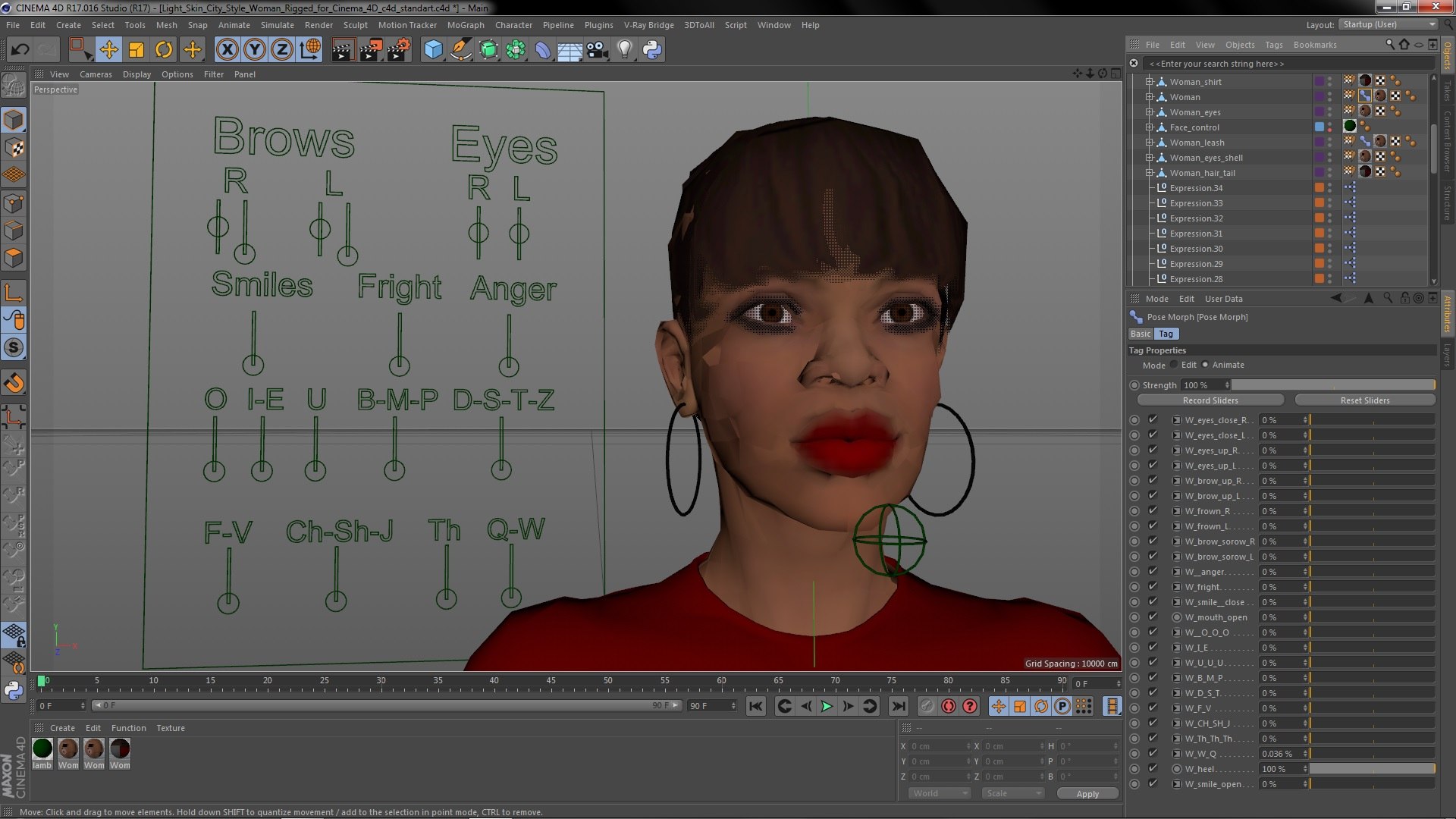Screen dimensions: 1456x819
Task: Open the Sculpt menu
Action: click(x=355, y=25)
